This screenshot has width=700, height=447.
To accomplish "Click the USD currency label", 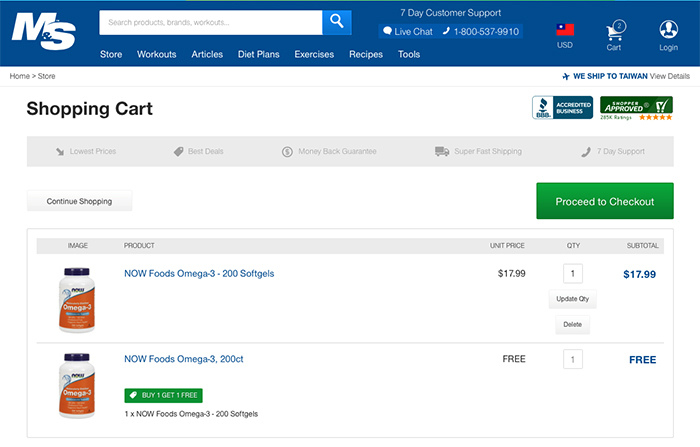I will click(565, 45).
